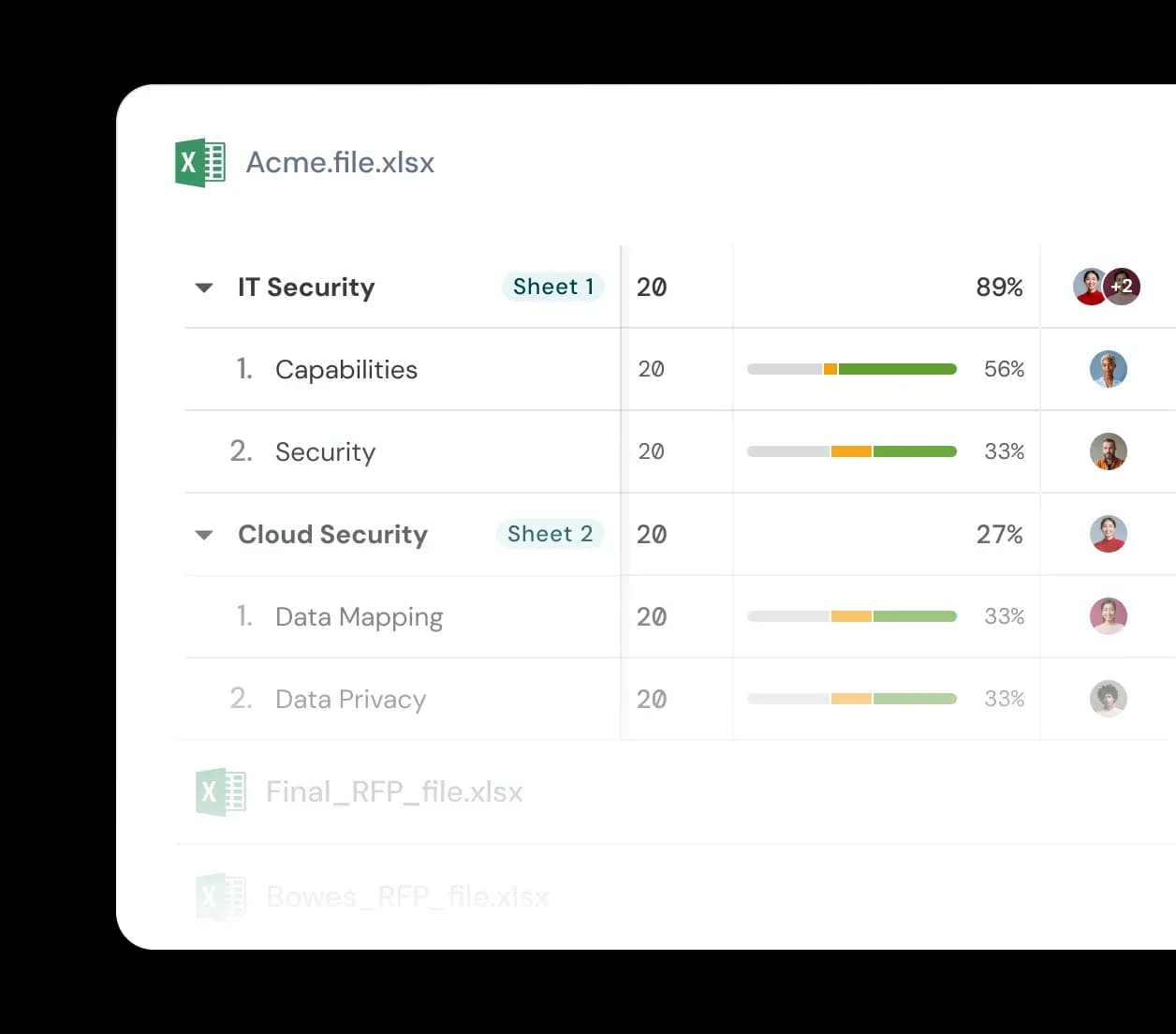Click the avatar assigned to Data Mapping
This screenshot has height=1034, width=1176.
(x=1109, y=616)
